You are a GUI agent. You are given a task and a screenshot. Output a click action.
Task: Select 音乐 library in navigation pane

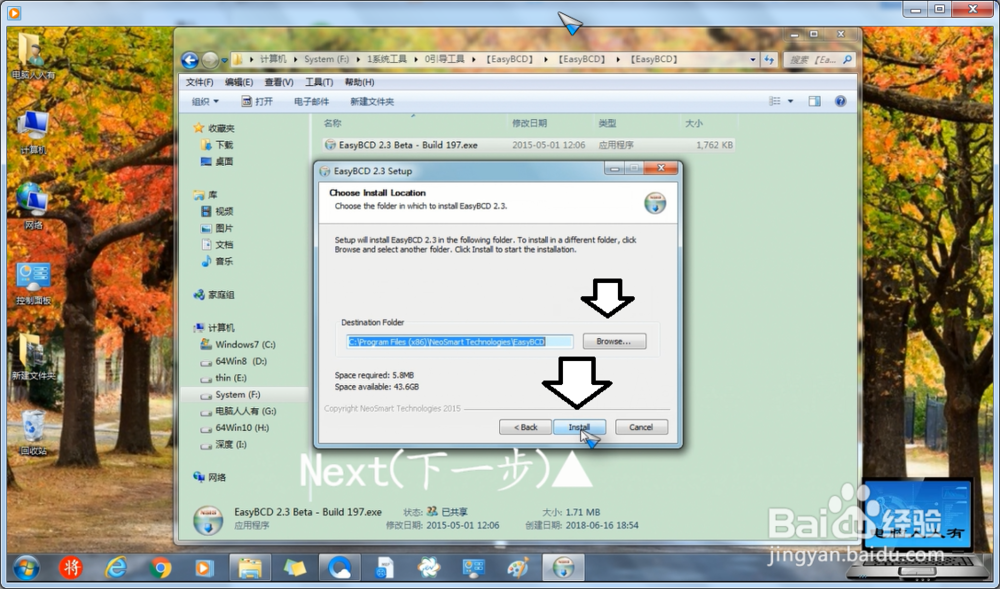point(217,261)
